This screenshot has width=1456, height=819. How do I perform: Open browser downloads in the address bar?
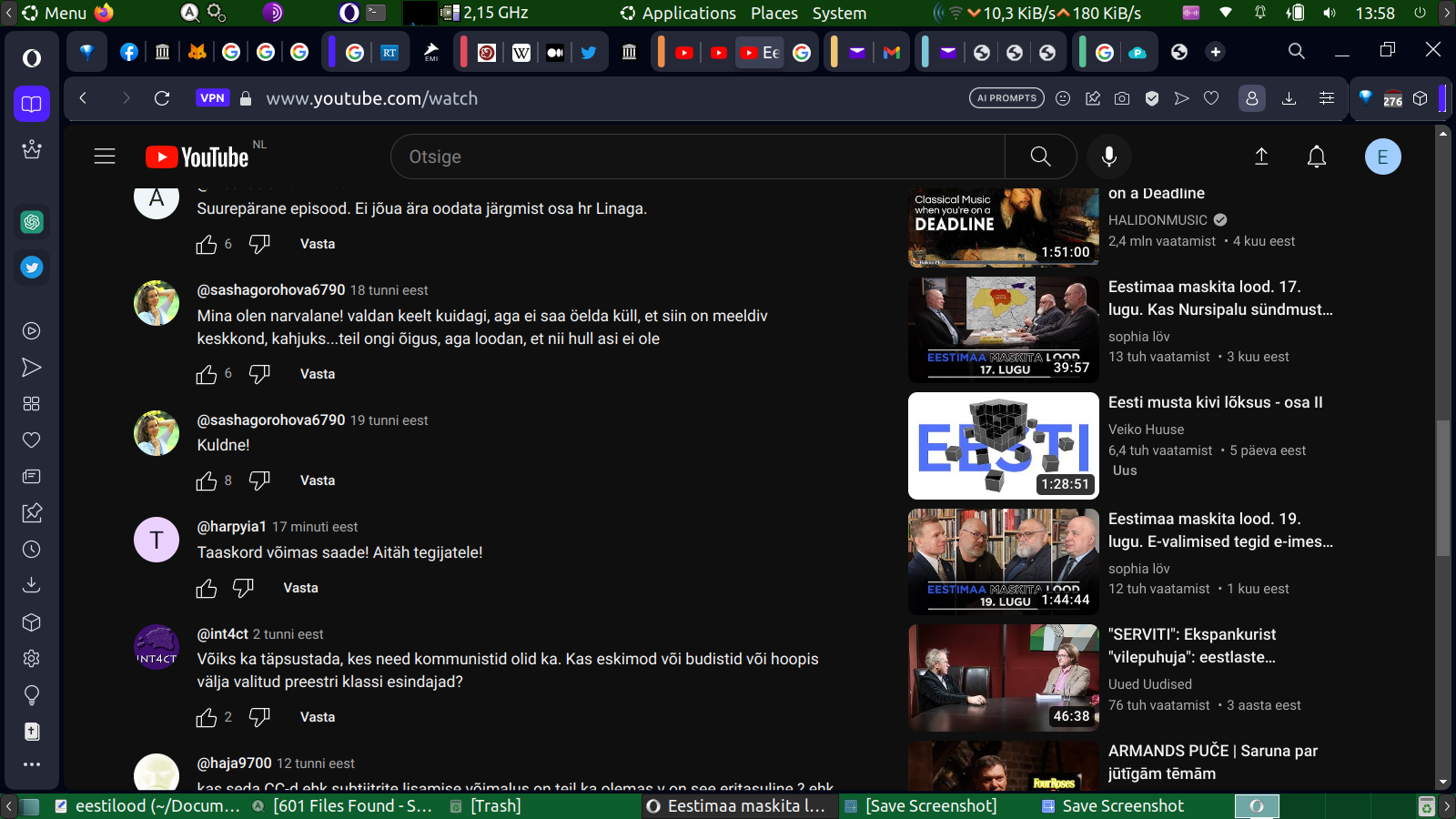coord(1289,98)
